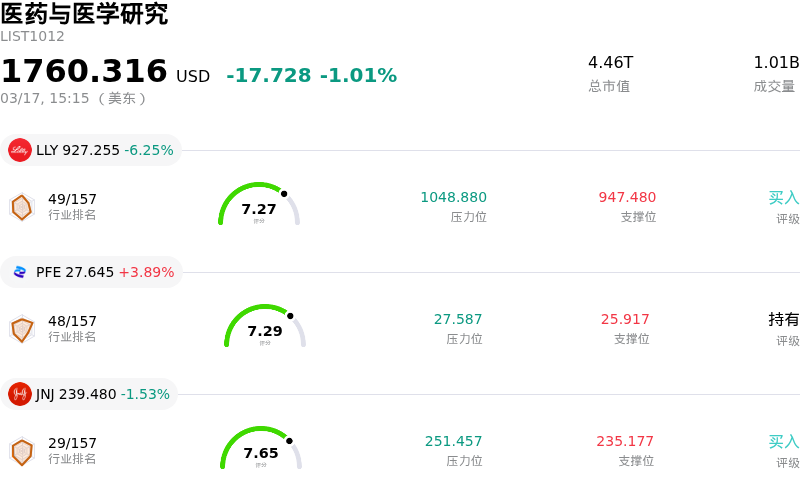Screen dimensions: 800x488
Task: Click JNJ resistance level 251.457
Action: tap(453, 442)
